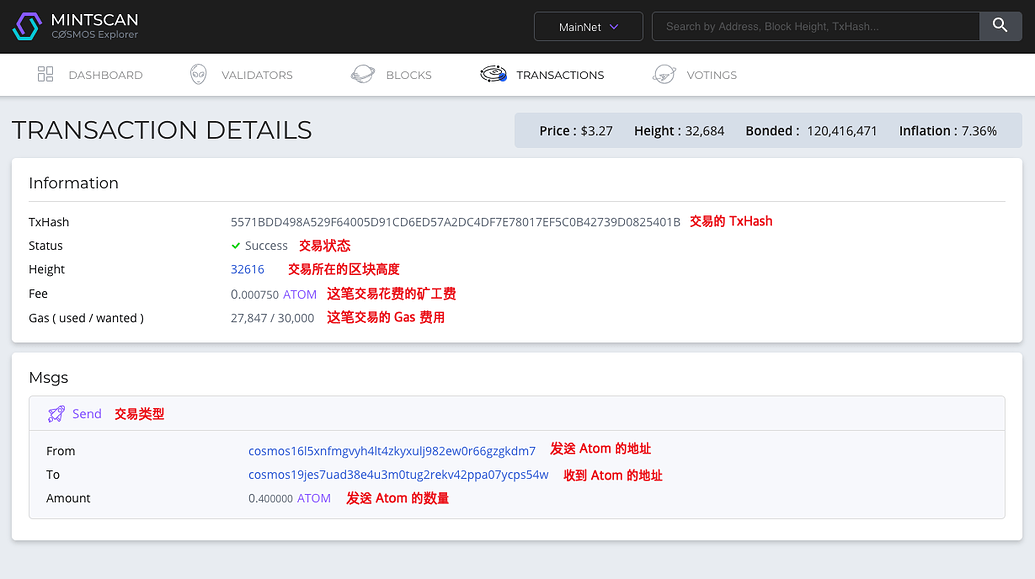Click the ATOM label next to the fee
Viewport: 1035px width, 579px height.
[299, 293]
